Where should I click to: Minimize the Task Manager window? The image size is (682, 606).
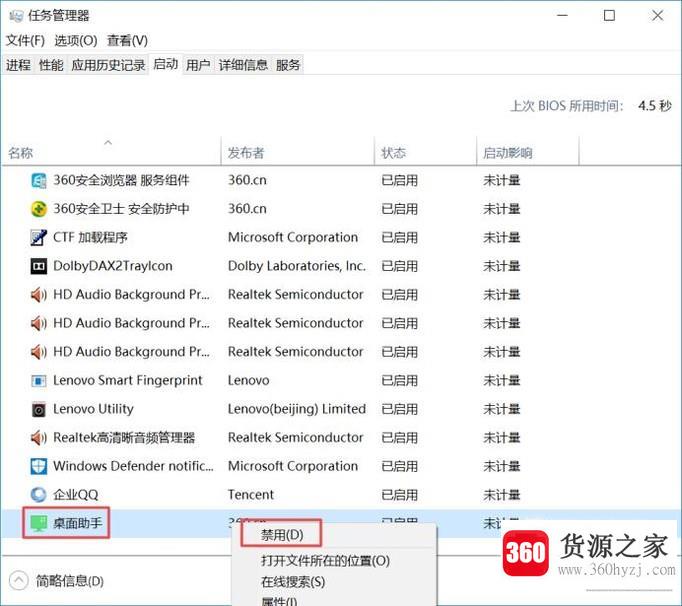(562, 16)
